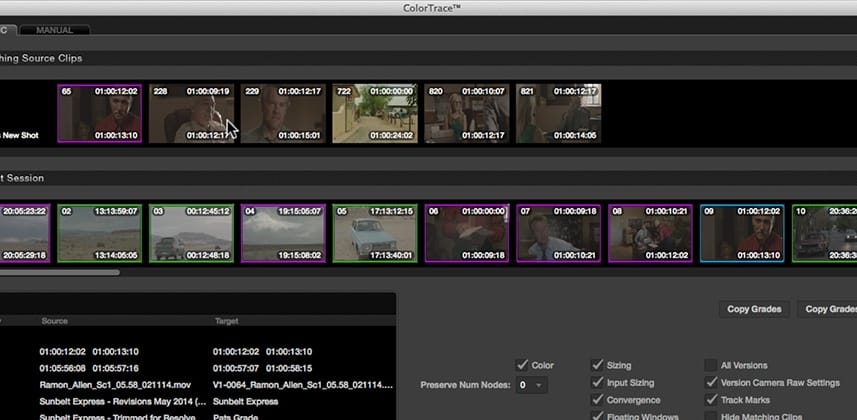Toggle Version Camera Raw Settings checkbox
The width and height of the screenshot is (857, 420).
coord(711,382)
